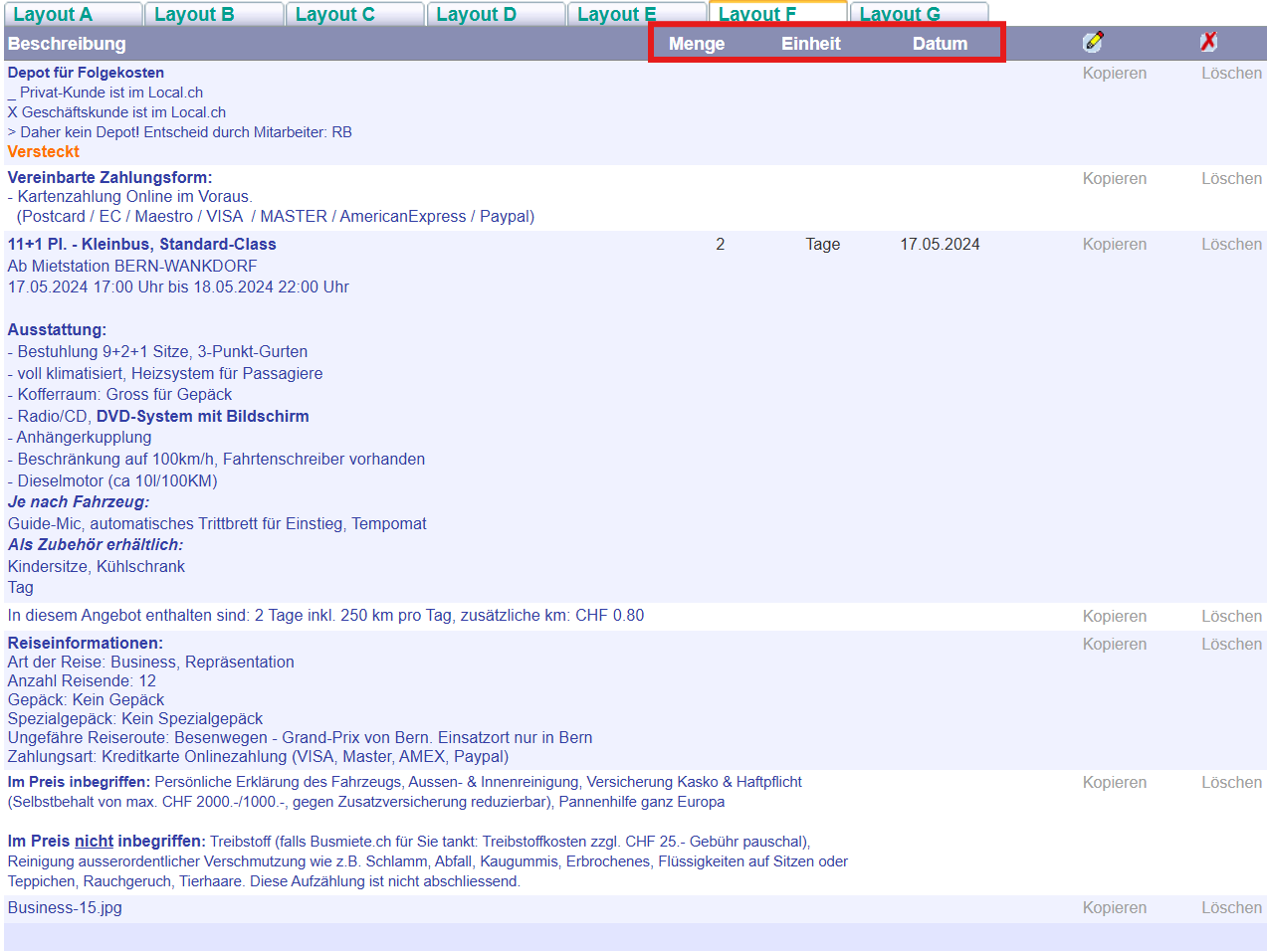Copy the Depot für Folgekosten row
The height and width of the screenshot is (952, 1267).
point(1115,74)
